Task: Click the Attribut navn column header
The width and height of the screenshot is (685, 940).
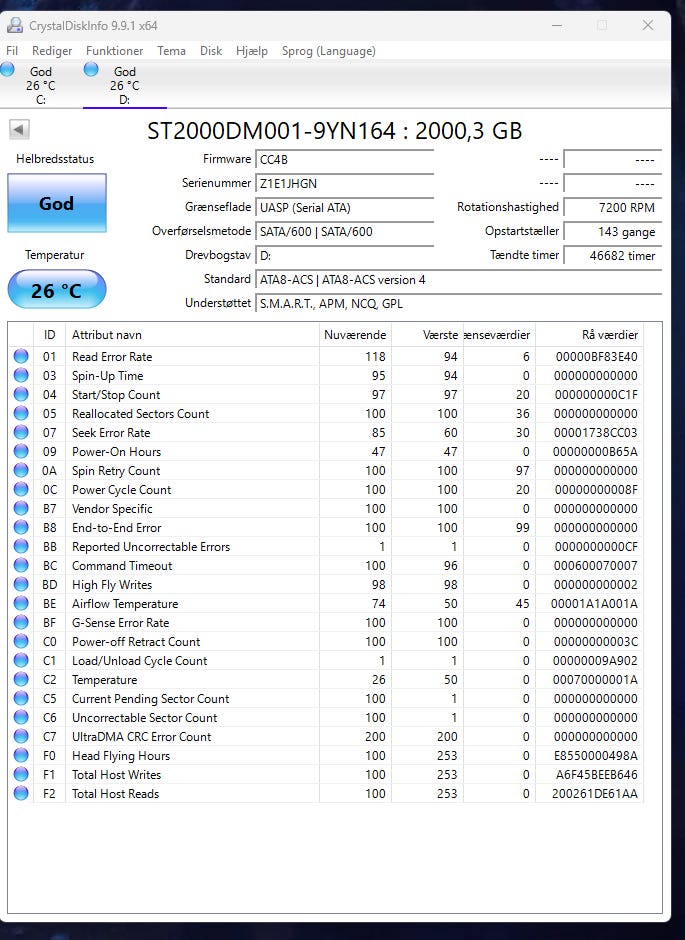Action: pyautogui.click(x=192, y=335)
